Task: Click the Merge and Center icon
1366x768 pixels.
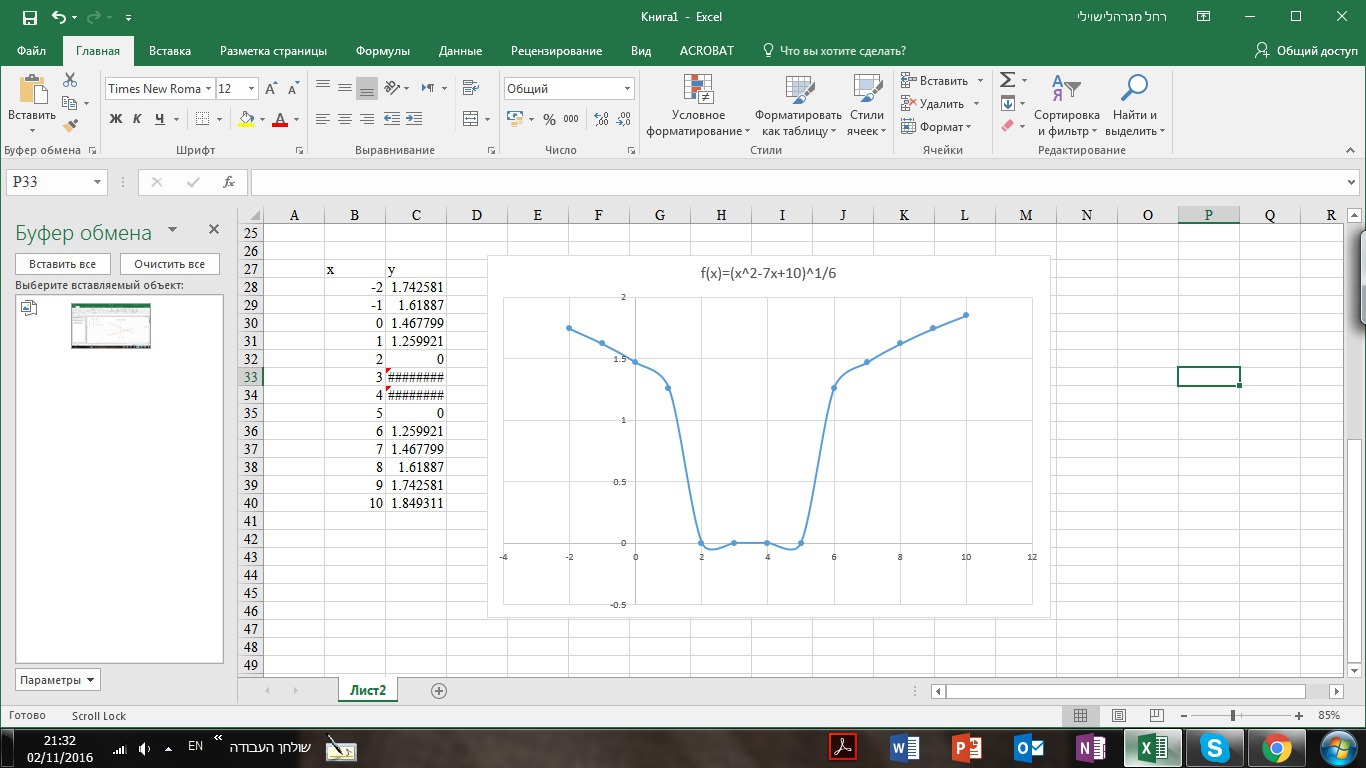Action: [471, 119]
